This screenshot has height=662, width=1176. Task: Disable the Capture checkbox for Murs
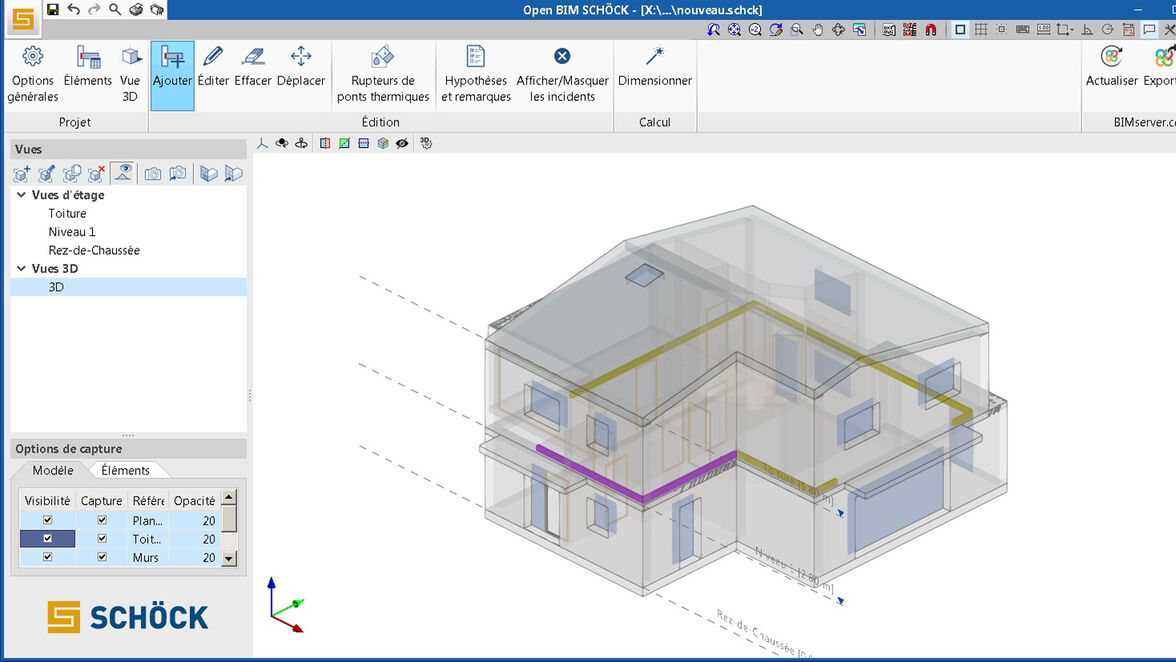tap(100, 557)
